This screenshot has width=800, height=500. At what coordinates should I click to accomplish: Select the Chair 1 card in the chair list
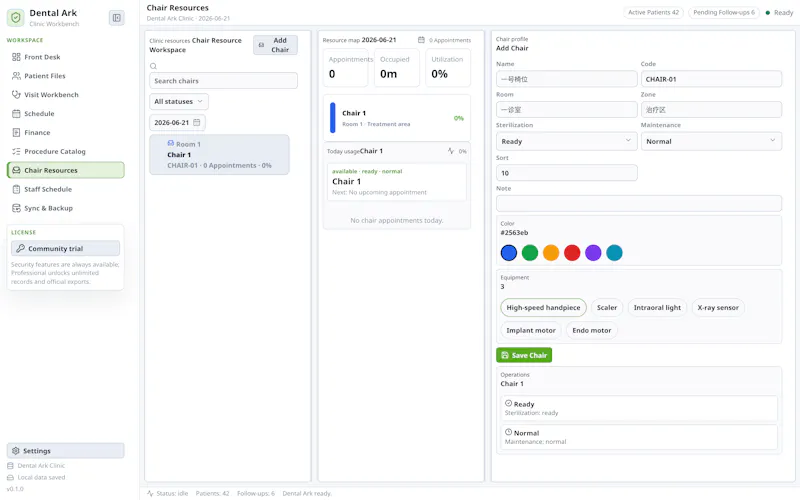(x=219, y=155)
